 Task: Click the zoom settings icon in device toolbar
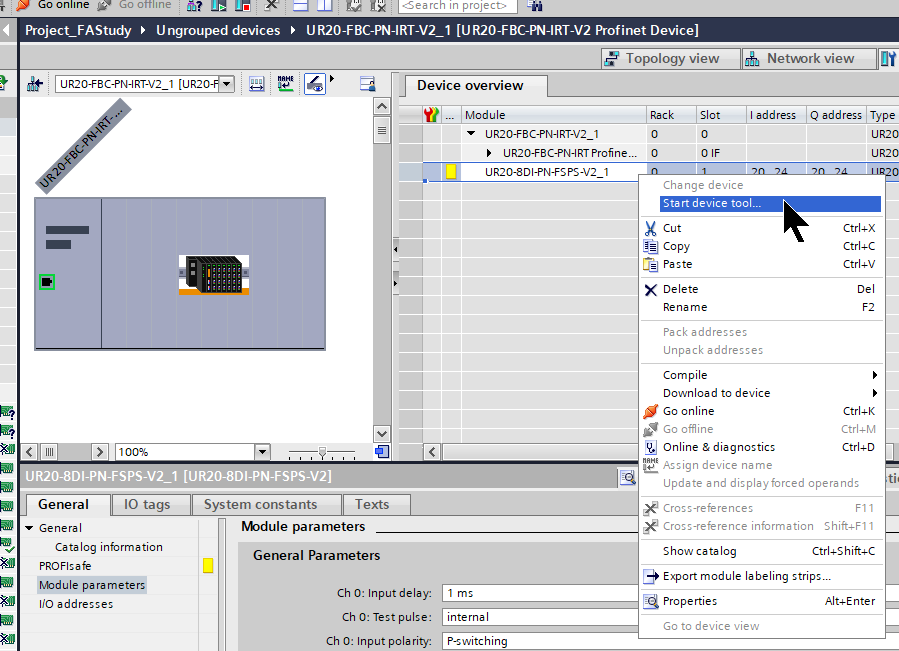click(x=367, y=84)
